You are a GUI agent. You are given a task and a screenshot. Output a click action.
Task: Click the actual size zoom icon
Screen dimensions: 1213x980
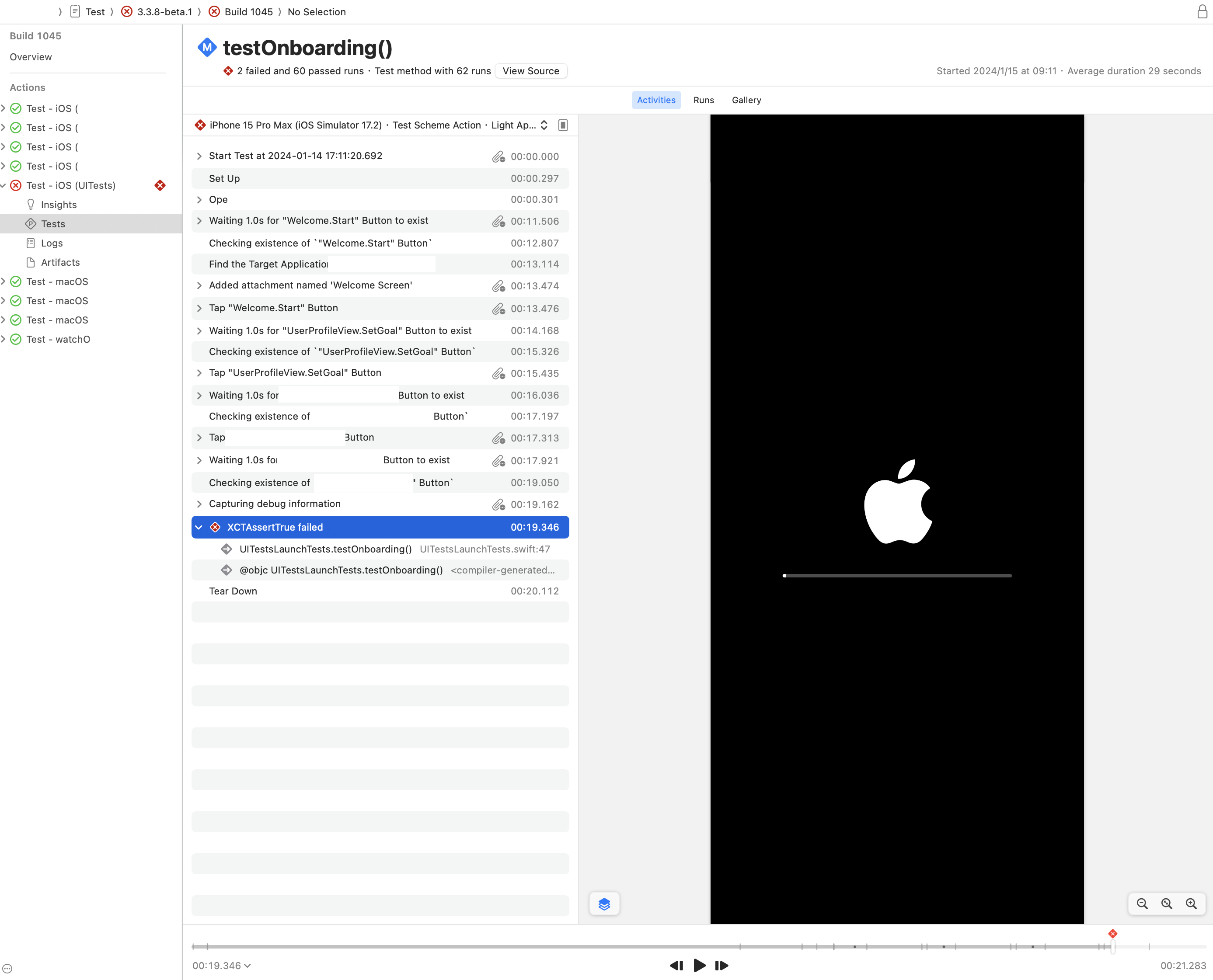coord(1167,904)
